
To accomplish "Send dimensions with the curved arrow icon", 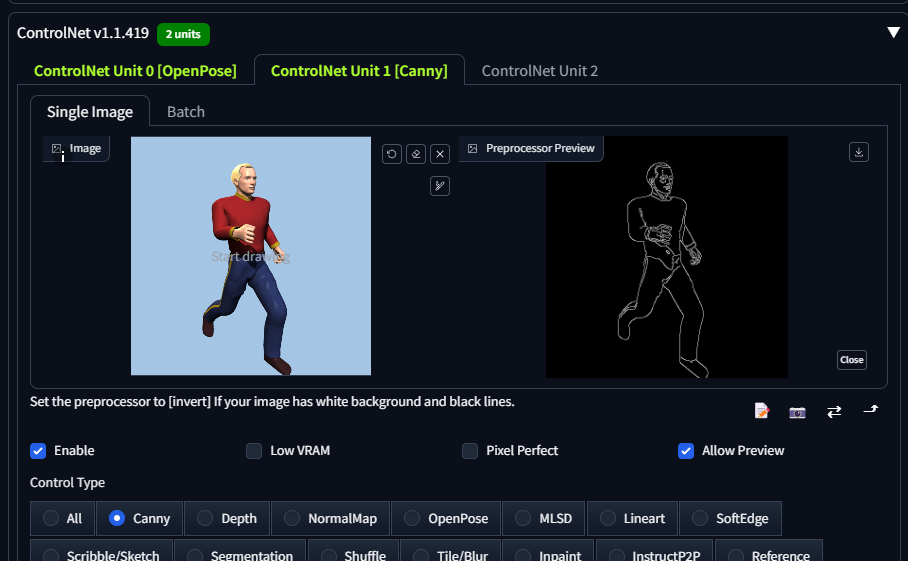I will pos(871,410).
